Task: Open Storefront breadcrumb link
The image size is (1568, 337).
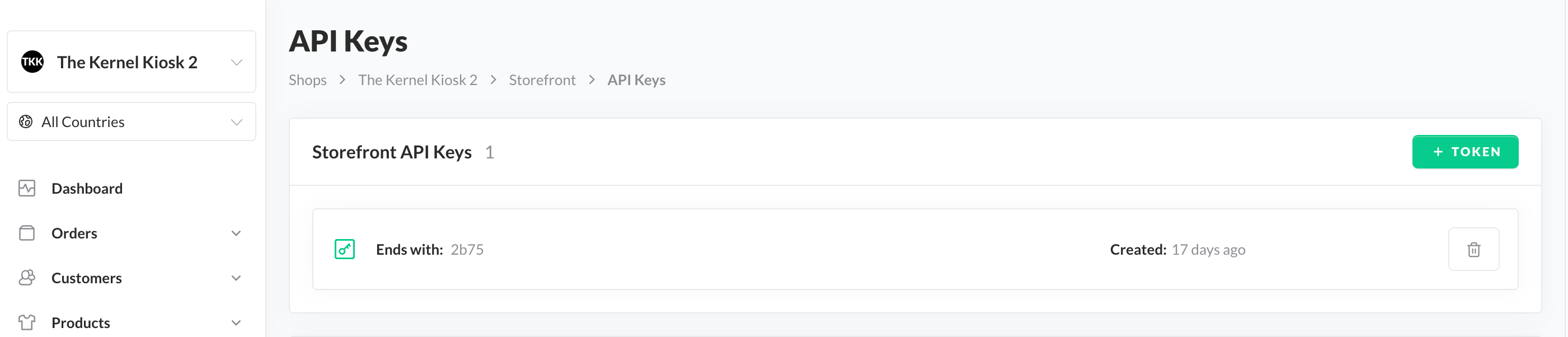Action: [x=542, y=80]
